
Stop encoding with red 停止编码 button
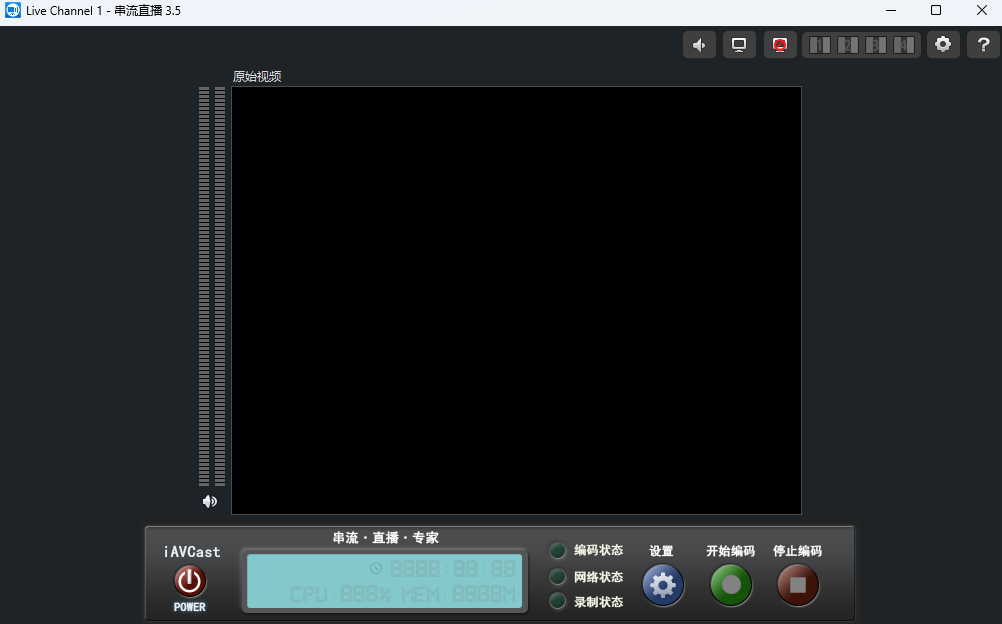point(798,585)
